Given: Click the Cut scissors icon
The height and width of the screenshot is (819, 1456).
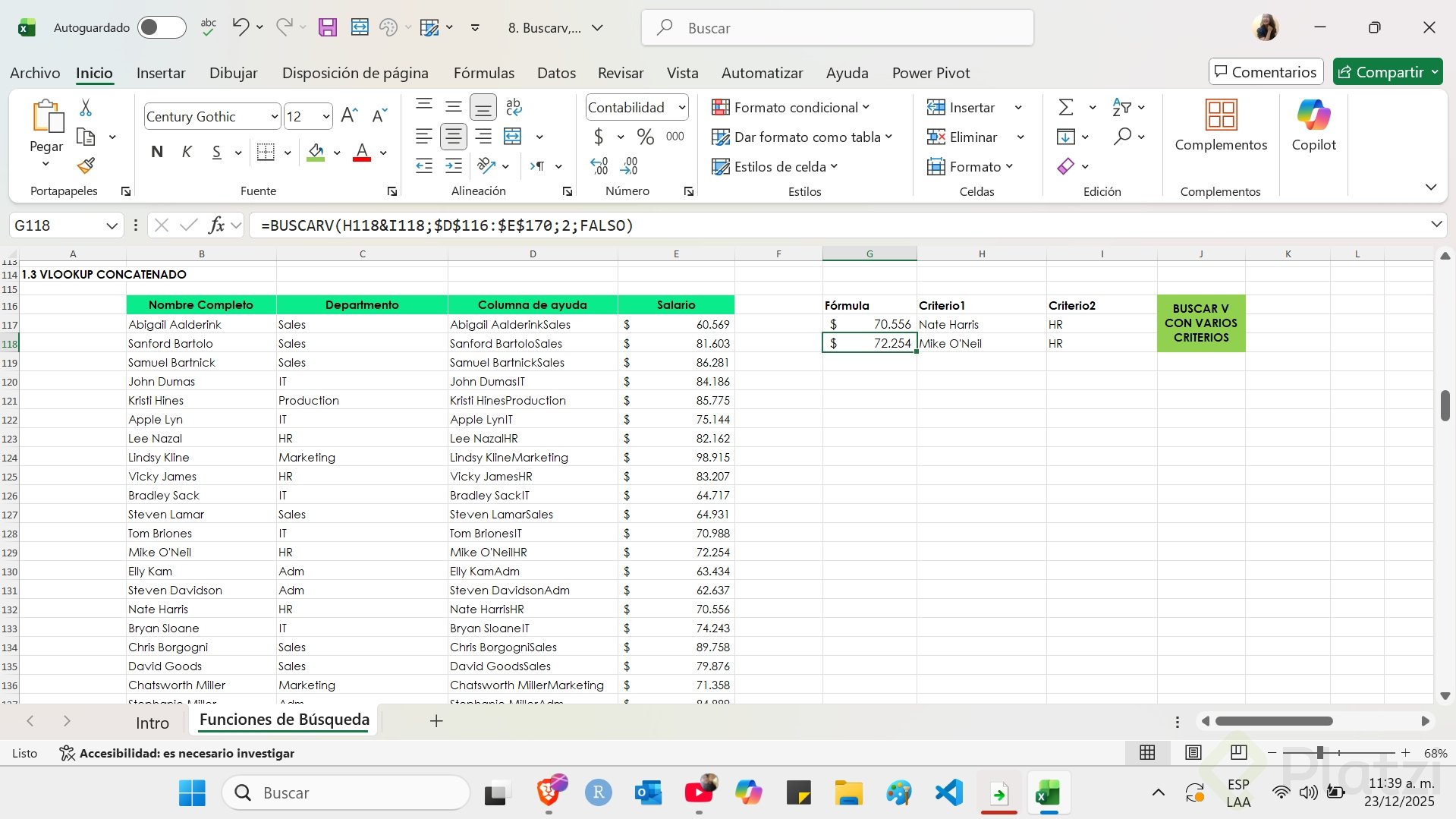Looking at the screenshot, I should pos(86,108).
